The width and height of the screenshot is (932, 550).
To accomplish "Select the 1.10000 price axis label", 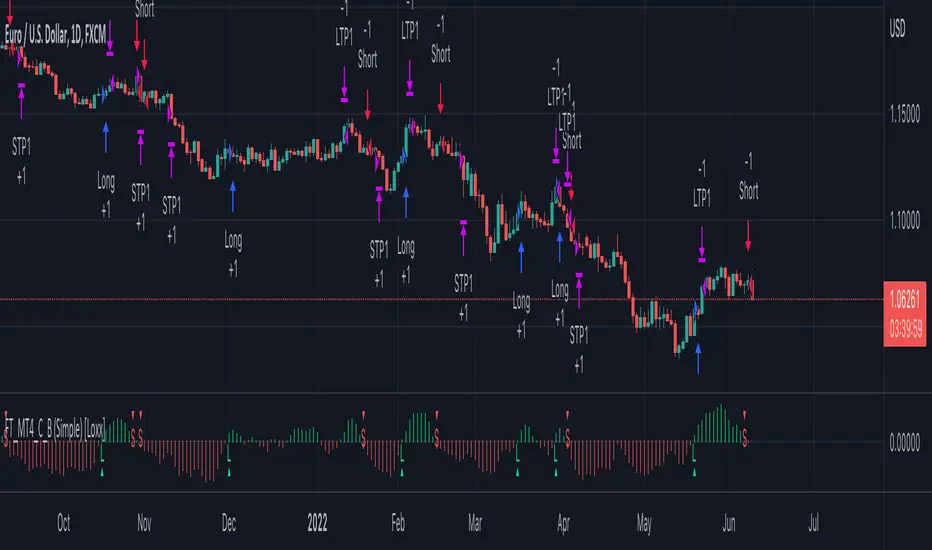I will click(x=904, y=221).
